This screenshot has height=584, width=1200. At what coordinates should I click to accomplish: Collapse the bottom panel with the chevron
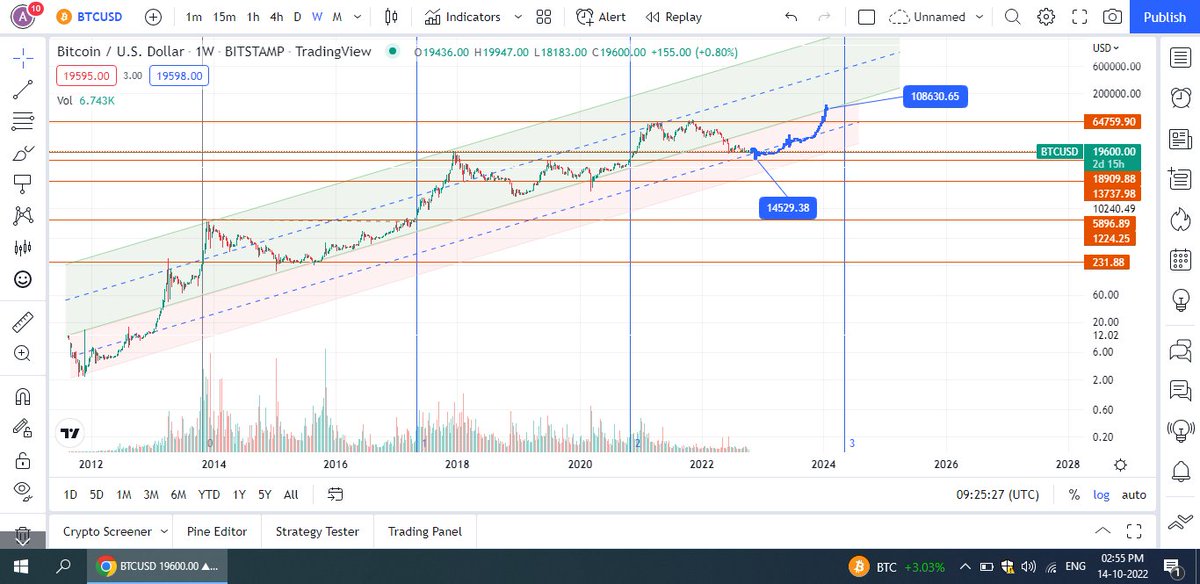(x=1102, y=531)
